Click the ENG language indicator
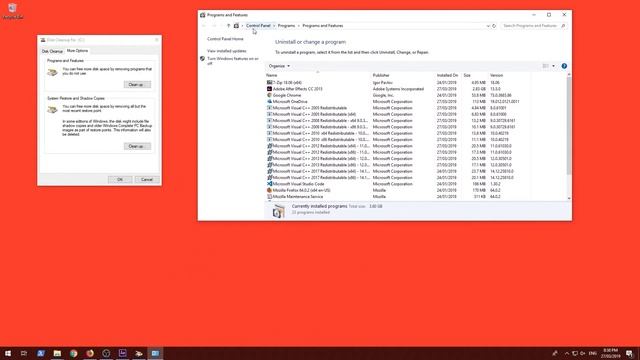This screenshot has height=360, width=640. 593,353
